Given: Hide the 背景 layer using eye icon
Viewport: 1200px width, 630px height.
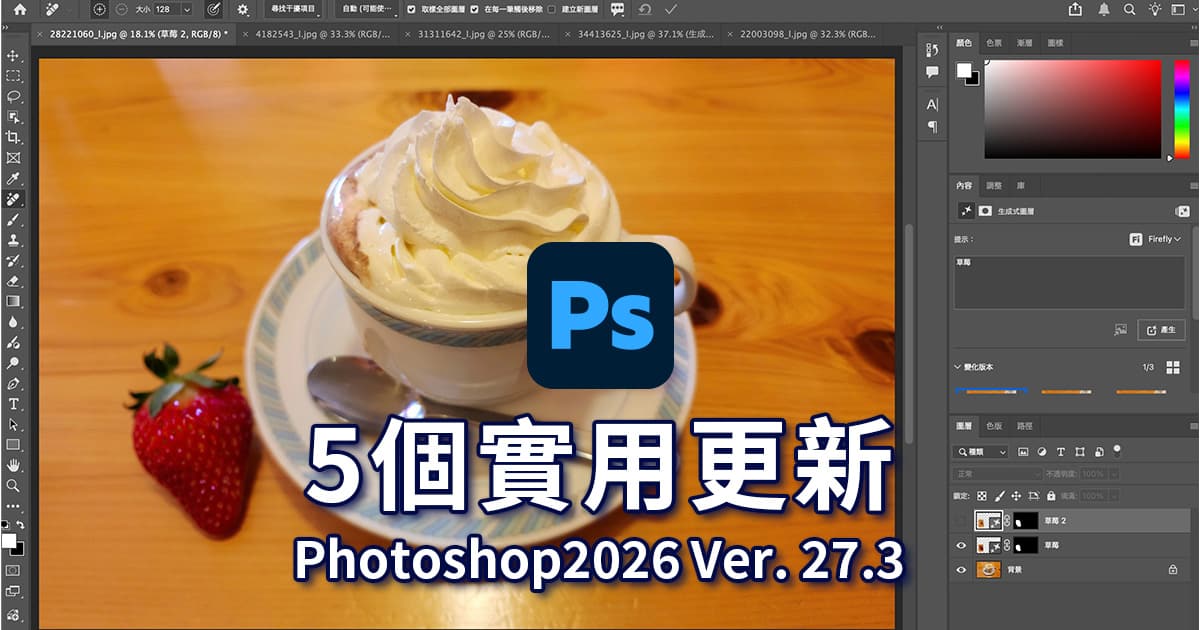Looking at the screenshot, I should (x=962, y=570).
